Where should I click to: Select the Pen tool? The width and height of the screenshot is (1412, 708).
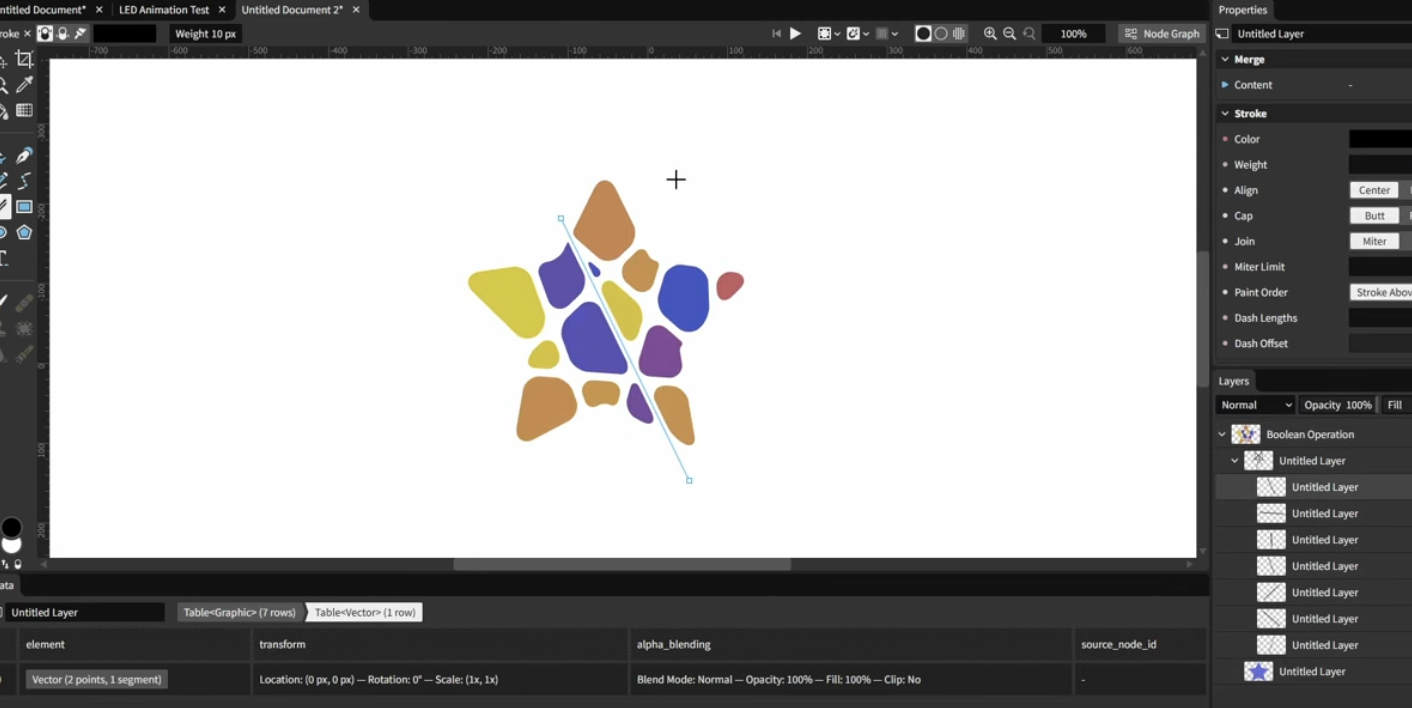[24, 156]
